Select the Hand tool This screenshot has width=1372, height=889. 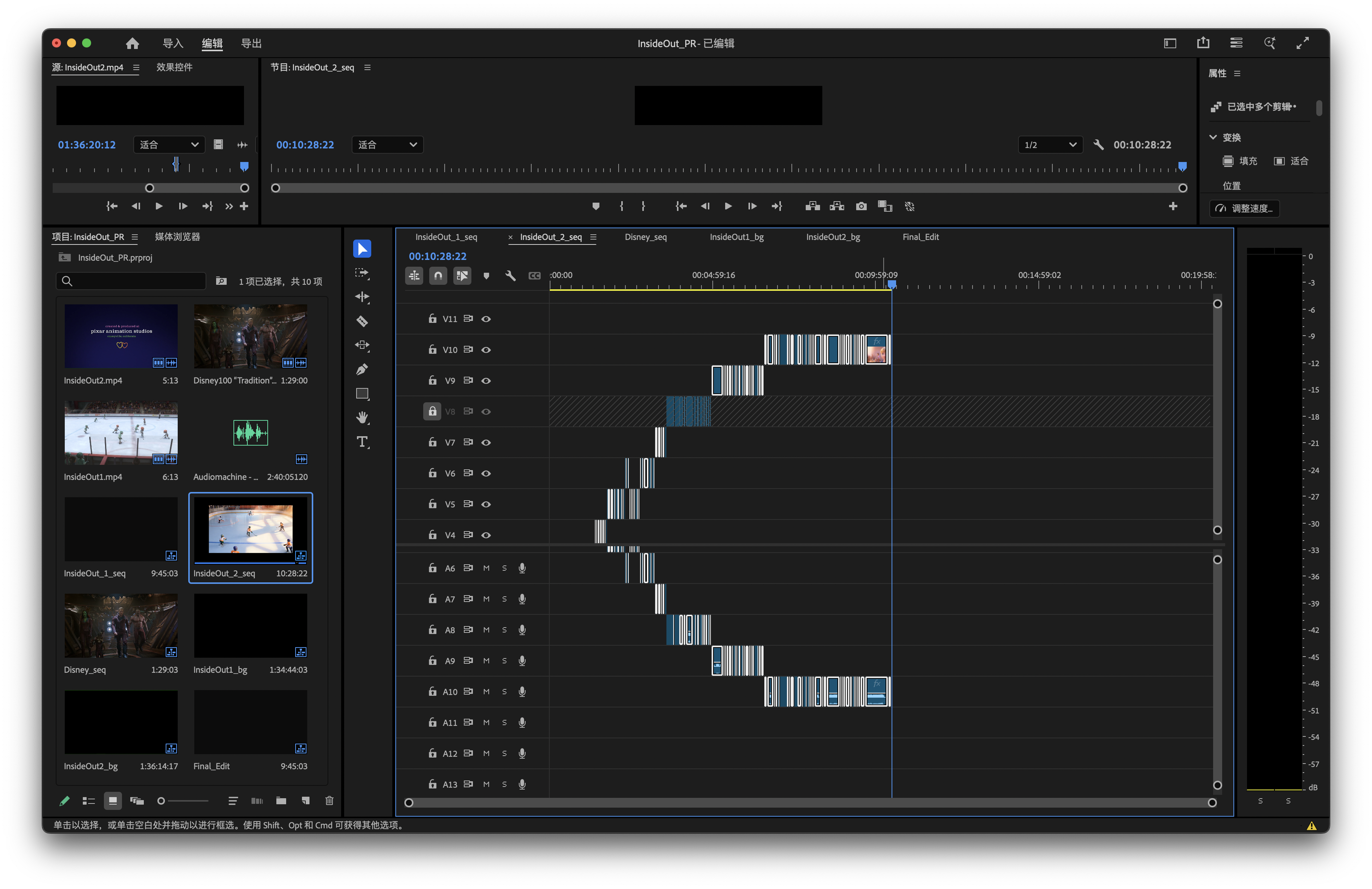362,417
